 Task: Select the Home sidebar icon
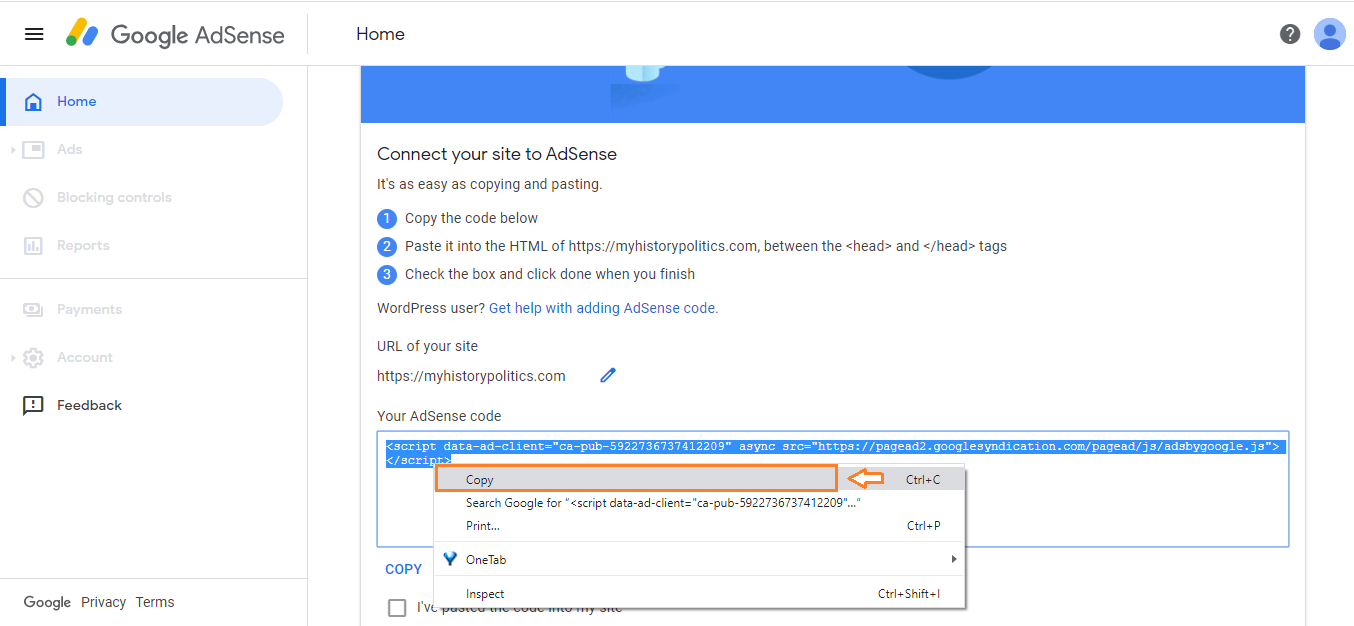pyautogui.click(x=33, y=101)
